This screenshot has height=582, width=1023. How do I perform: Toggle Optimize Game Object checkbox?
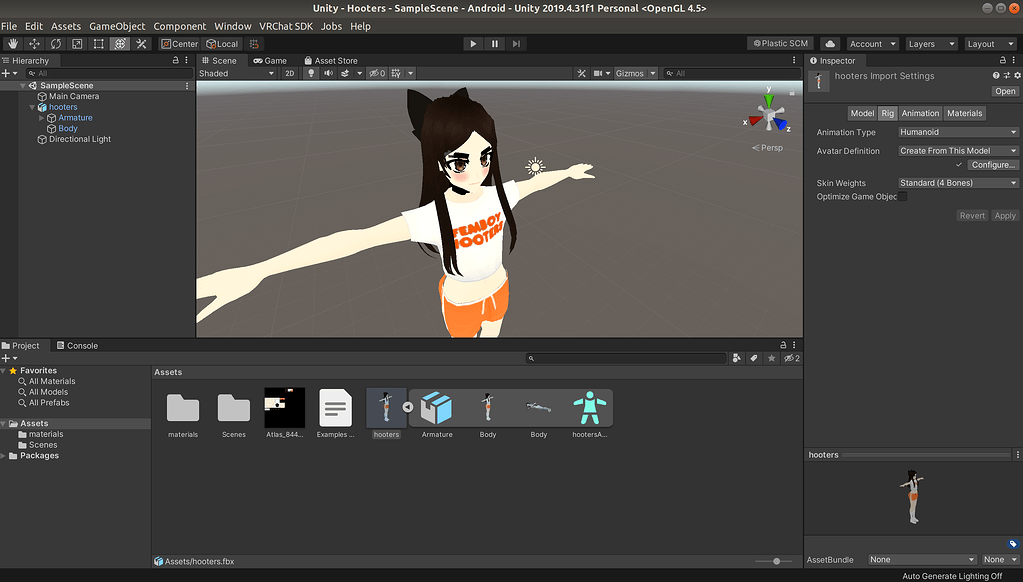tap(903, 197)
